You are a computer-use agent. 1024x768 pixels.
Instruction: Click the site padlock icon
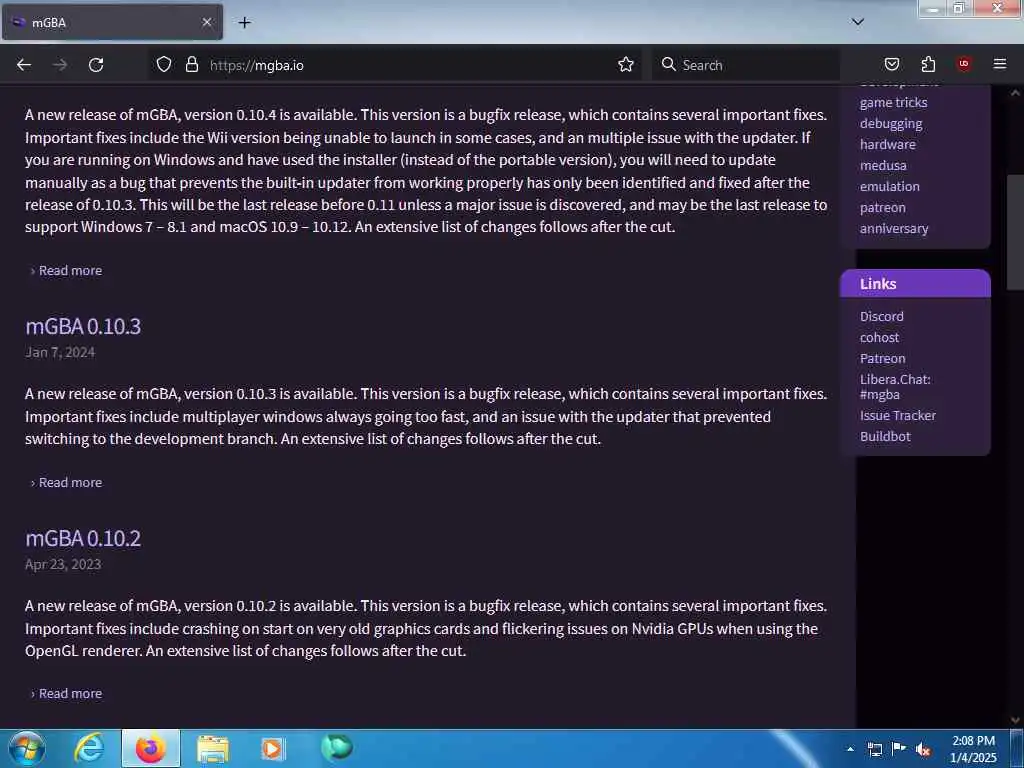click(191, 65)
